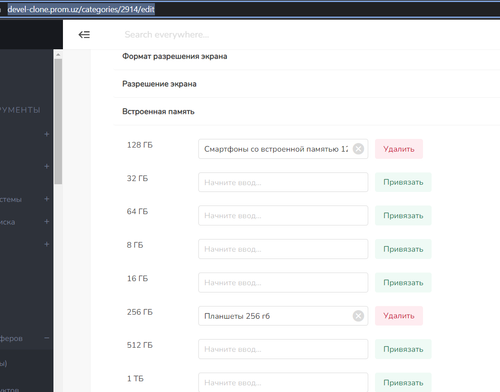The image size is (500, 392).
Task: Click the browser address bar URL
Action: pyautogui.click(x=81, y=9)
